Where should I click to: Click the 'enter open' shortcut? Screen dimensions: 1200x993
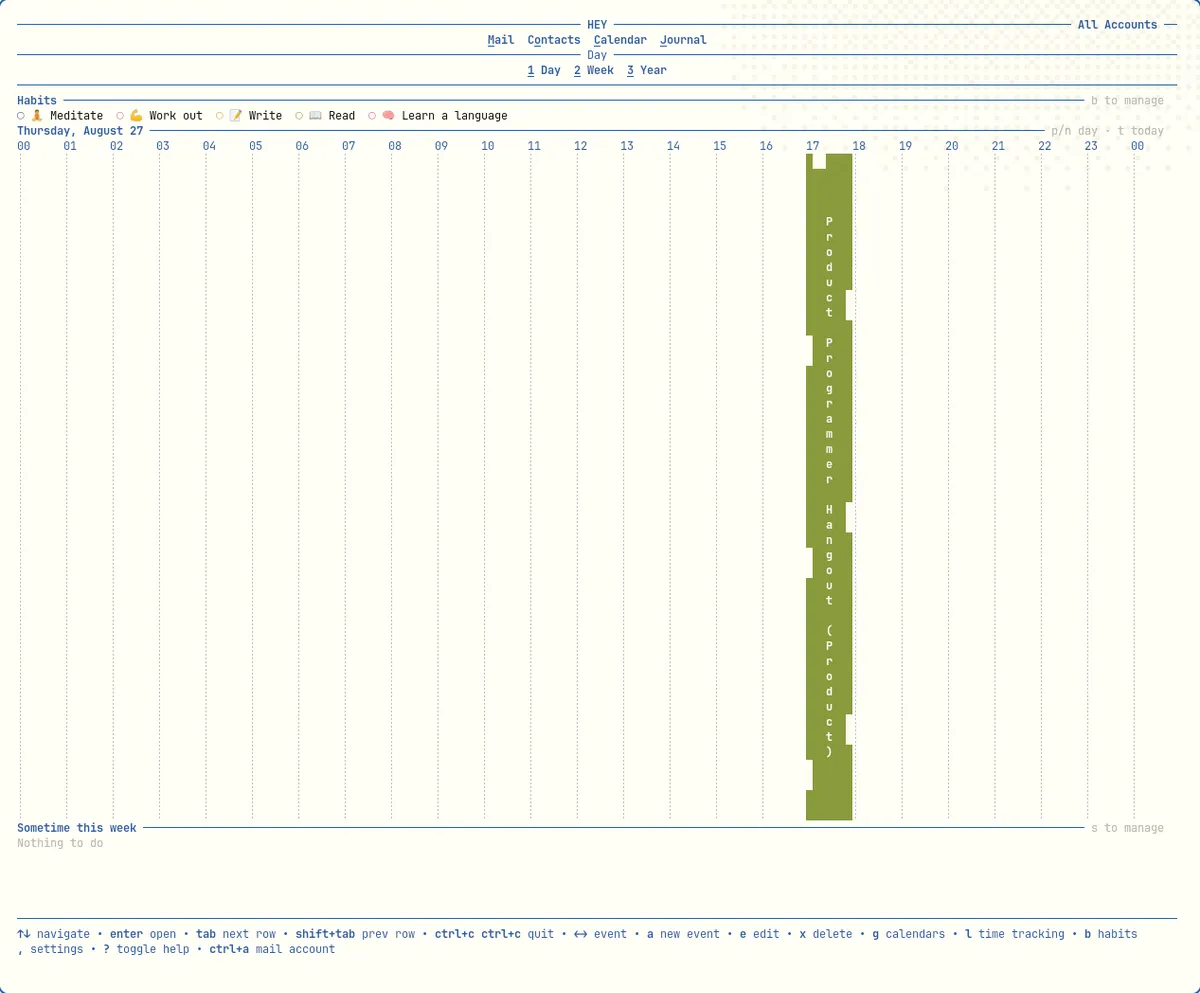tap(143, 934)
